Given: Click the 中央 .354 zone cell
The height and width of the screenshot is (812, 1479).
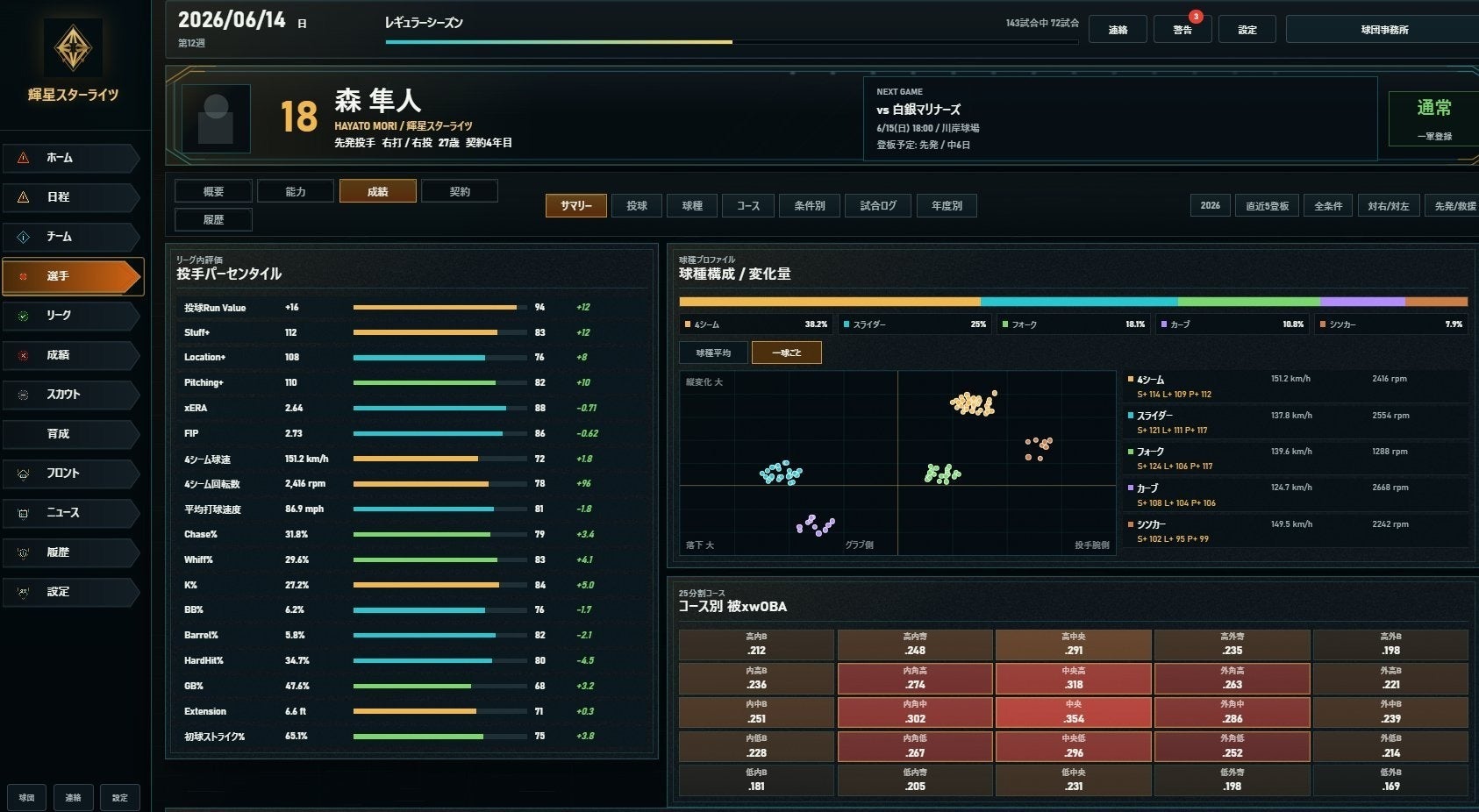Looking at the screenshot, I should [x=1074, y=712].
